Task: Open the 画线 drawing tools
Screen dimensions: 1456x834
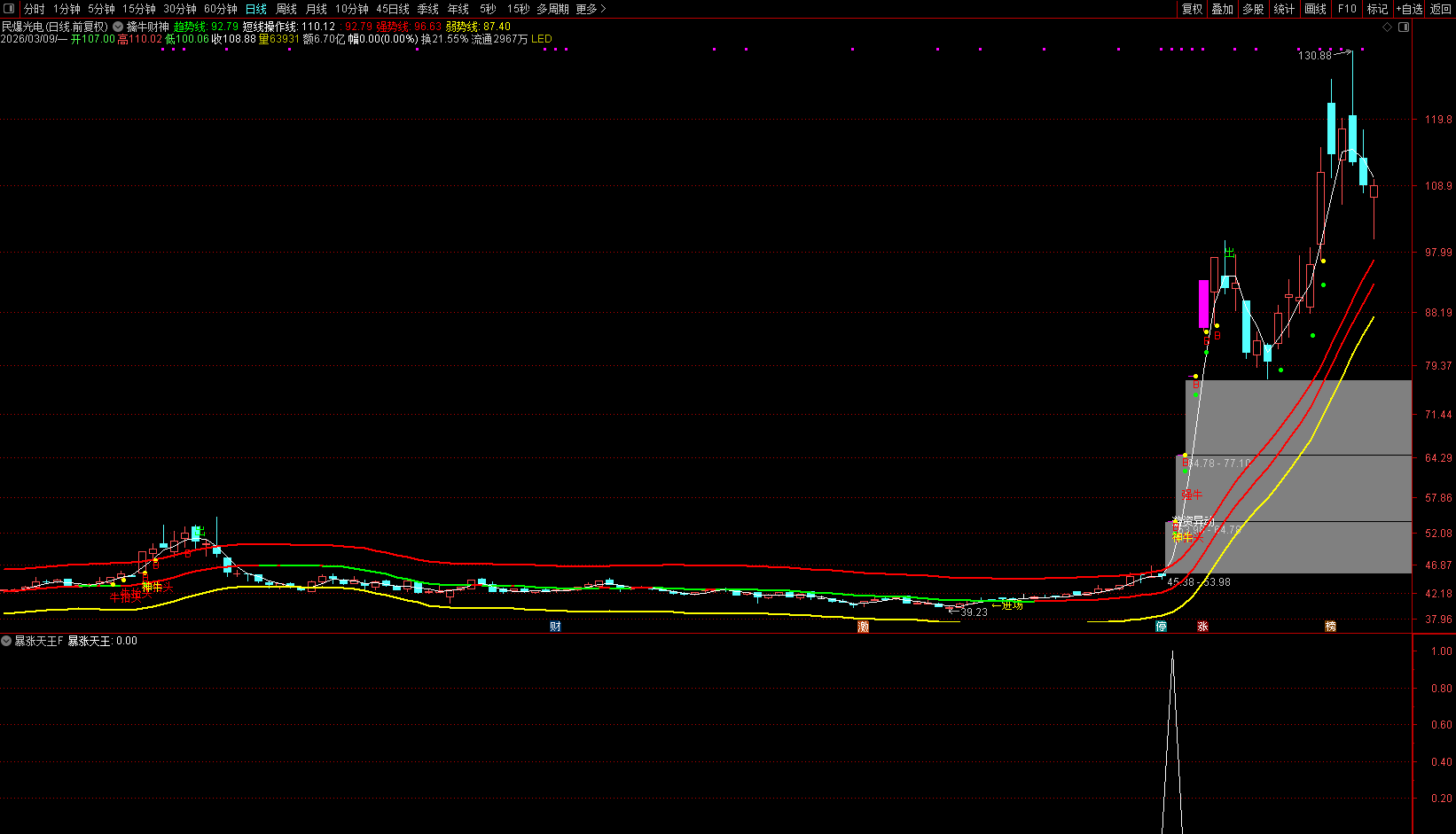Action: (1315, 9)
